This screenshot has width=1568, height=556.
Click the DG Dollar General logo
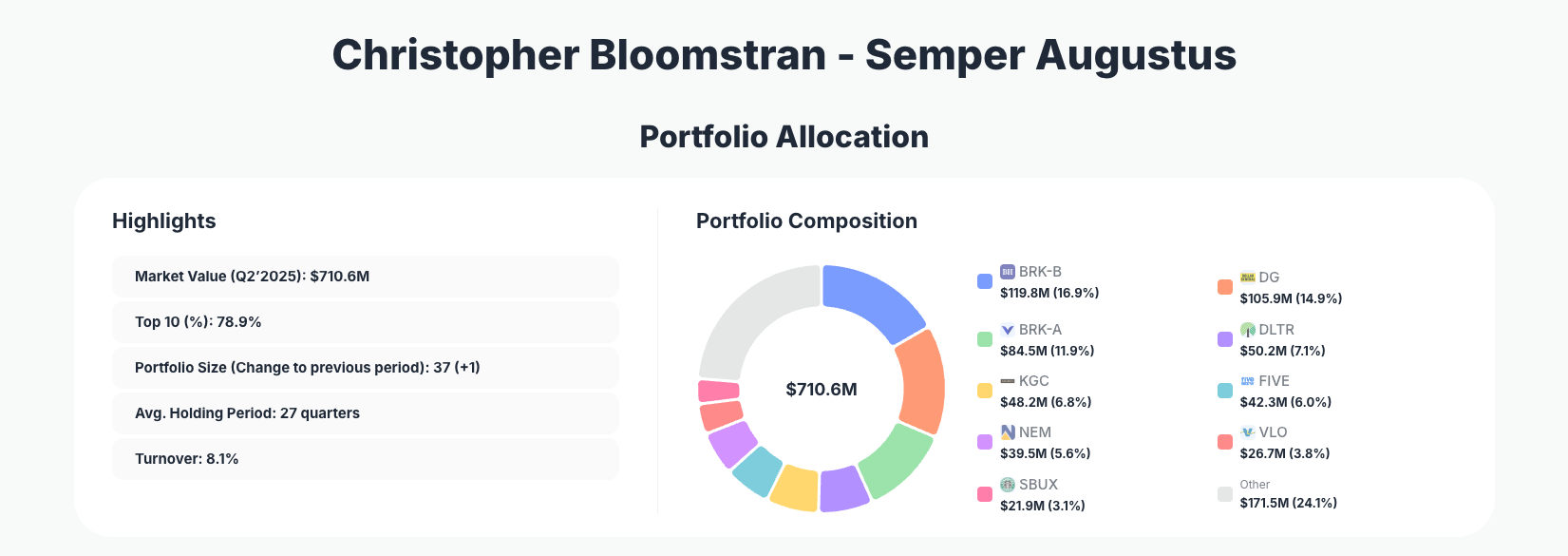coord(1248,278)
